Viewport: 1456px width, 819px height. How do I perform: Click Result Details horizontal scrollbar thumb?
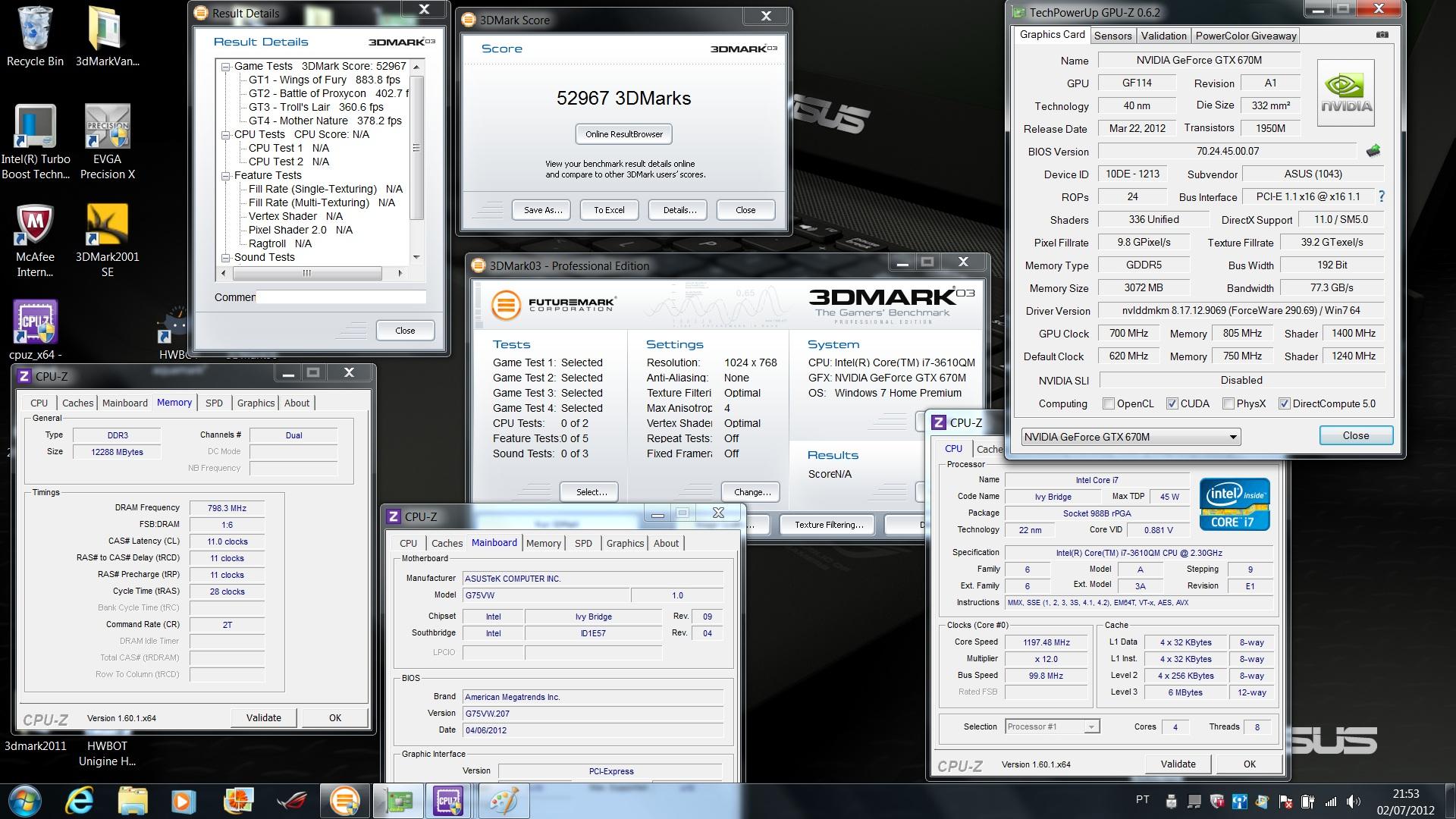coord(306,273)
